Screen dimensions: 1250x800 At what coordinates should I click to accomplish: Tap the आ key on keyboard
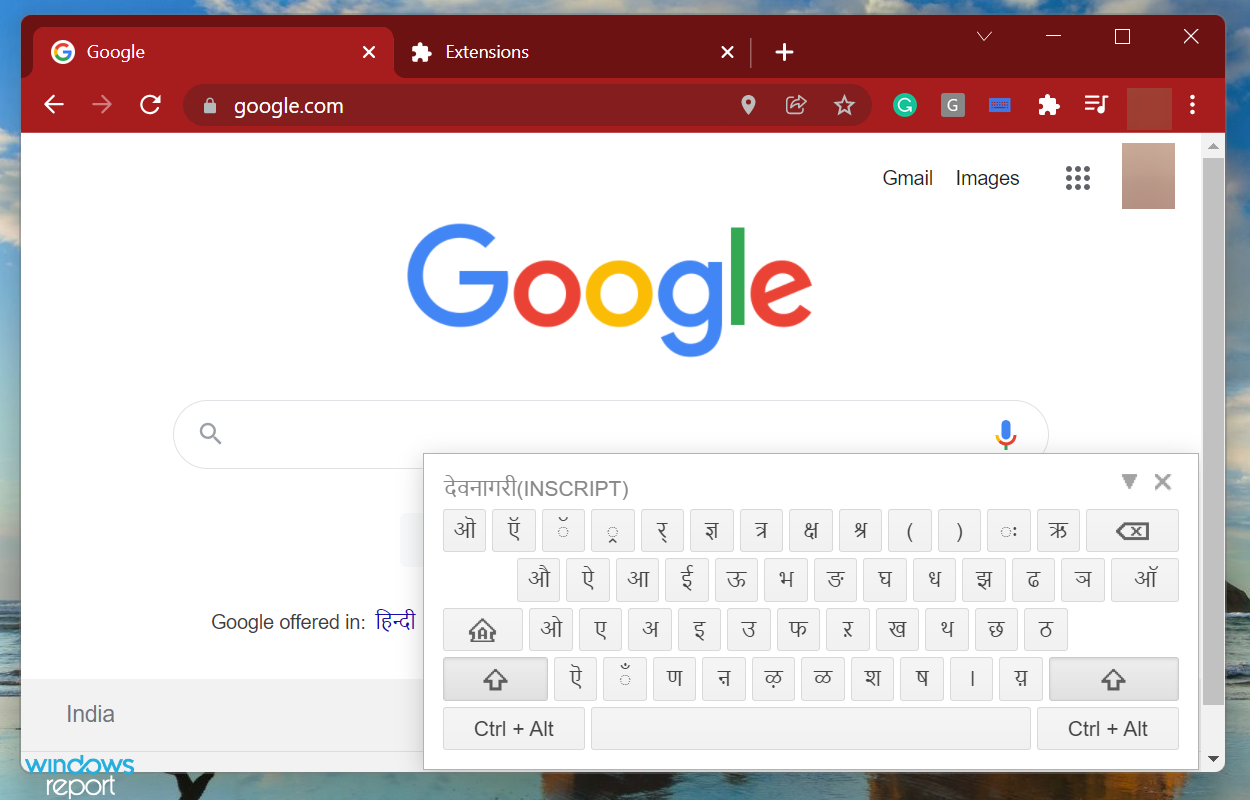coord(638,580)
